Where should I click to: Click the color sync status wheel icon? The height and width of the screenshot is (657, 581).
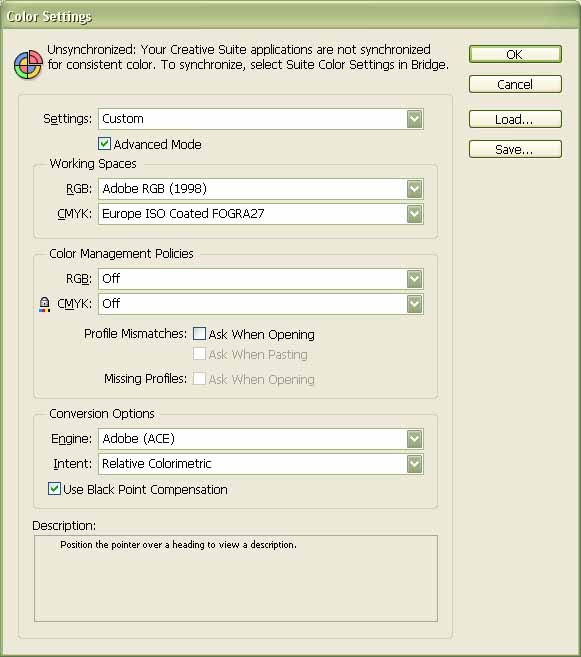tap(28, 65)
